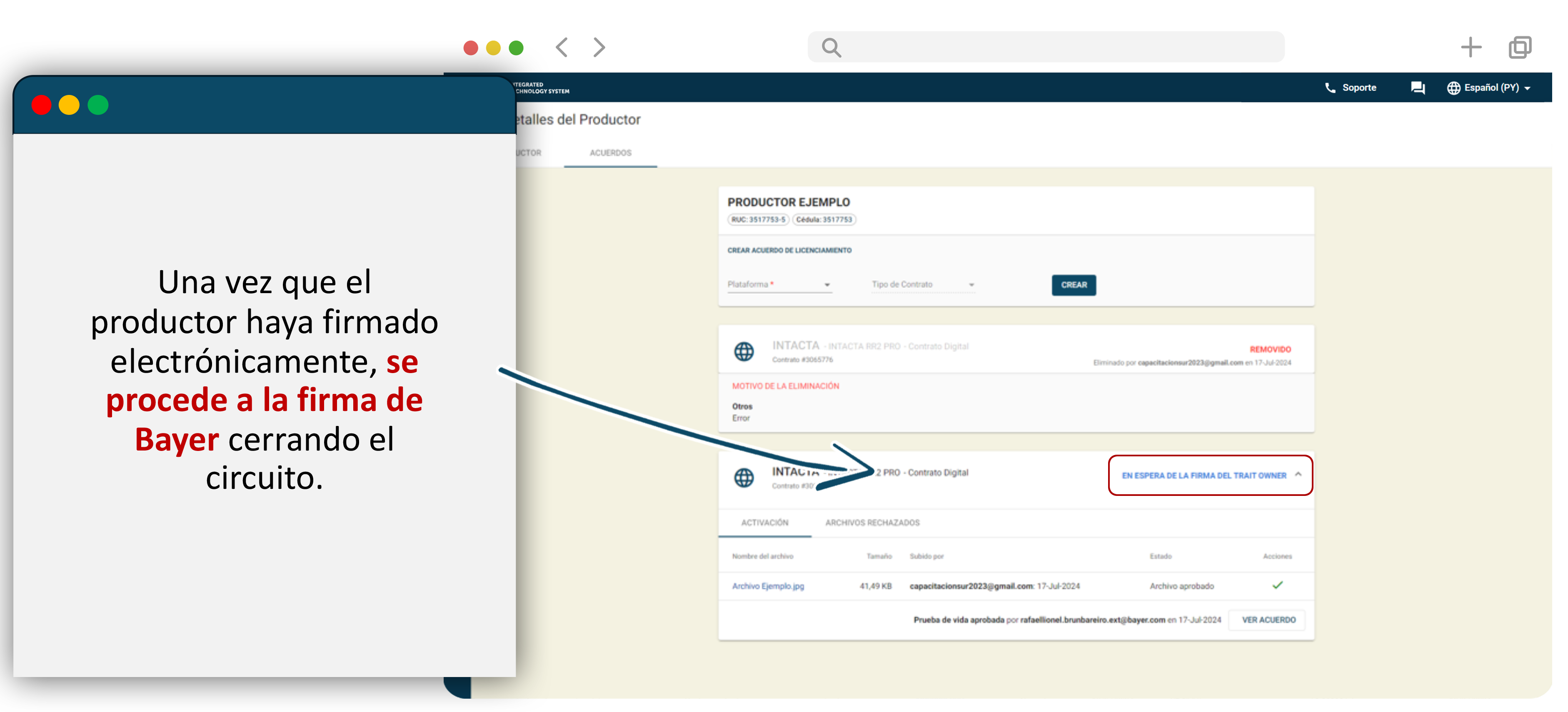
Task: Click the green approved checkmark
Action: (x=1277, y=585)
